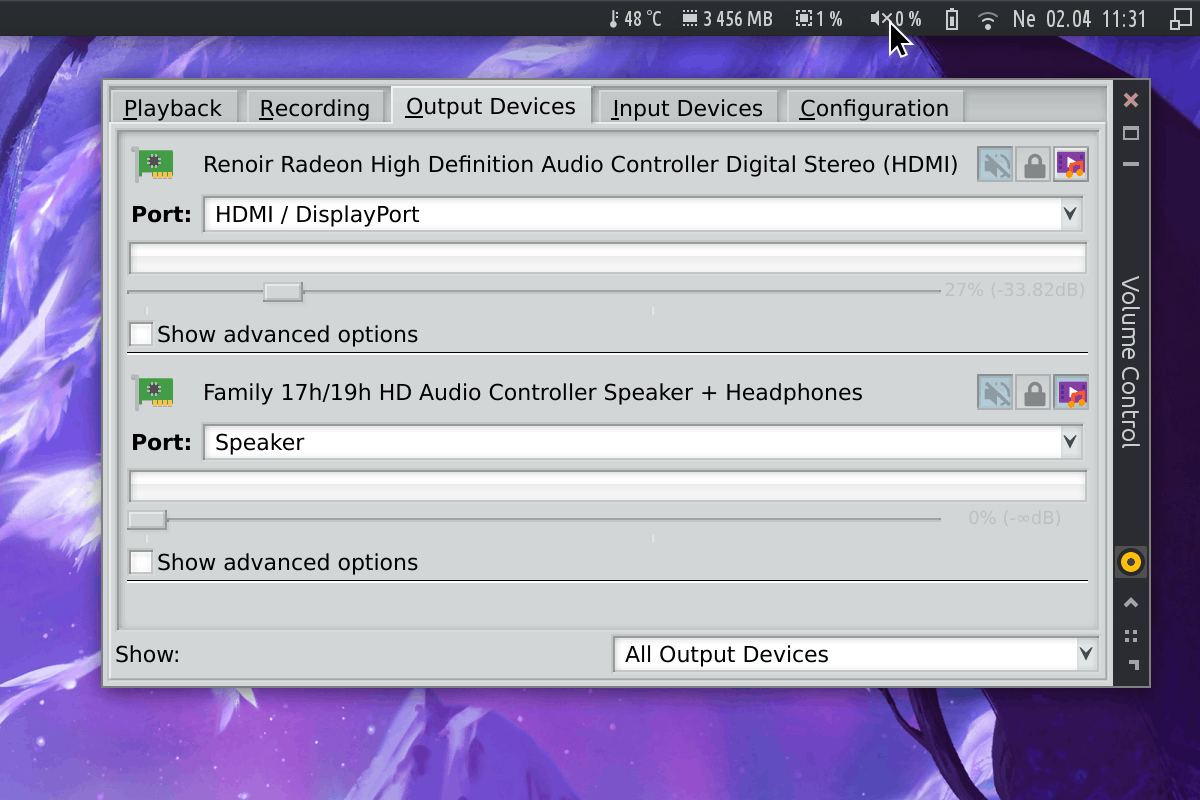The image size is (1200, 800).
Task: Click the memory usage indicator 3 456 MB
Action: pos(728,18)
